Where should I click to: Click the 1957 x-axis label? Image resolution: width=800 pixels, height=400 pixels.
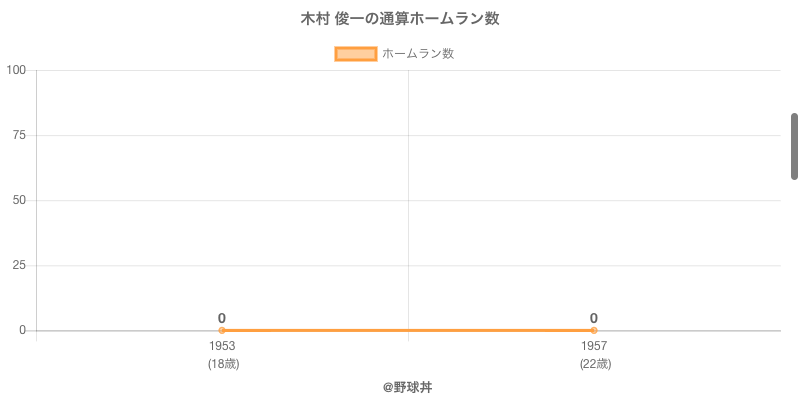594,346
